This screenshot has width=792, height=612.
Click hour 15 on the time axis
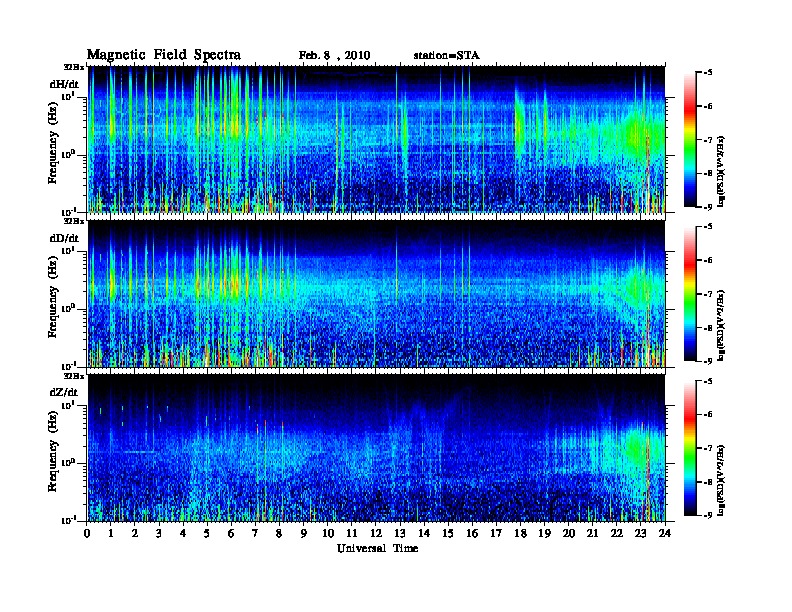(x=448, y=533)
